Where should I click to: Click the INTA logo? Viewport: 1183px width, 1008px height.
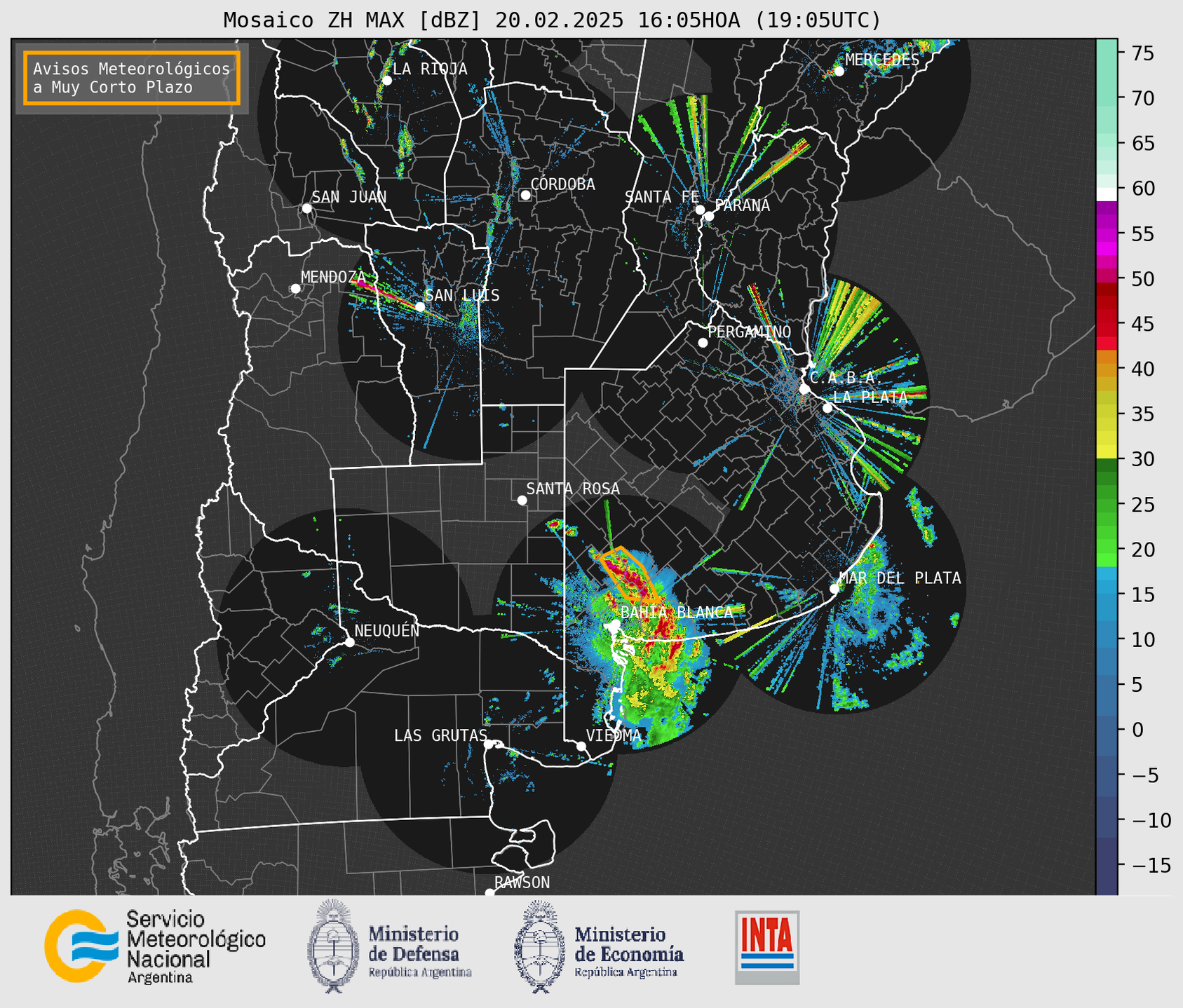[767, 947]
